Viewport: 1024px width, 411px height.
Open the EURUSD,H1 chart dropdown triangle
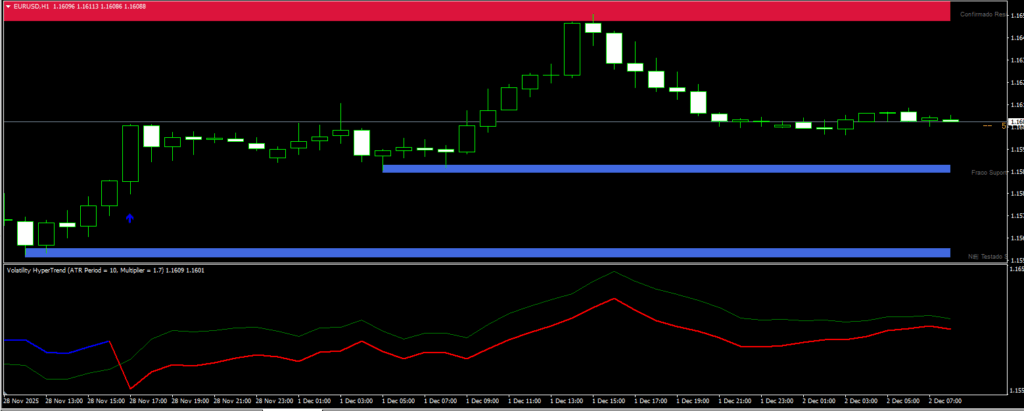click(x=7, y=6)
